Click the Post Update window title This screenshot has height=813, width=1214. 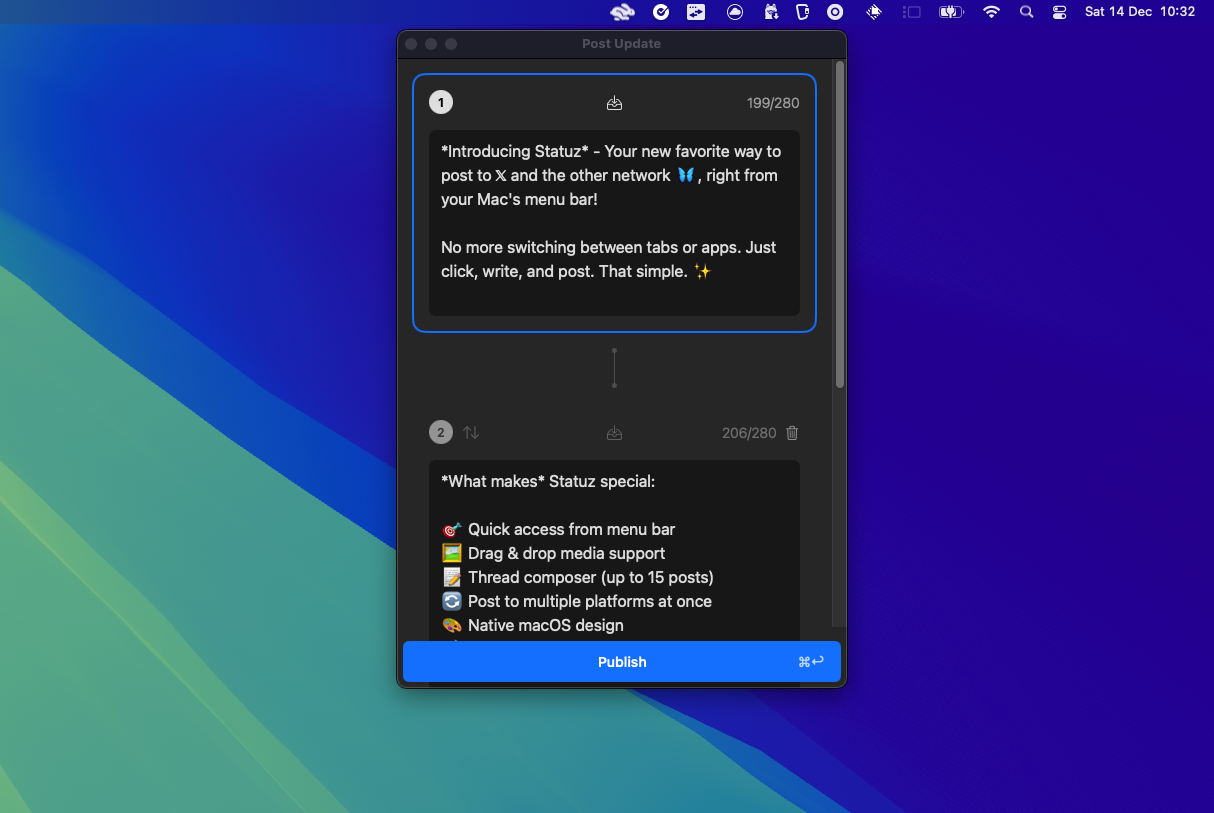coord(621,44)
